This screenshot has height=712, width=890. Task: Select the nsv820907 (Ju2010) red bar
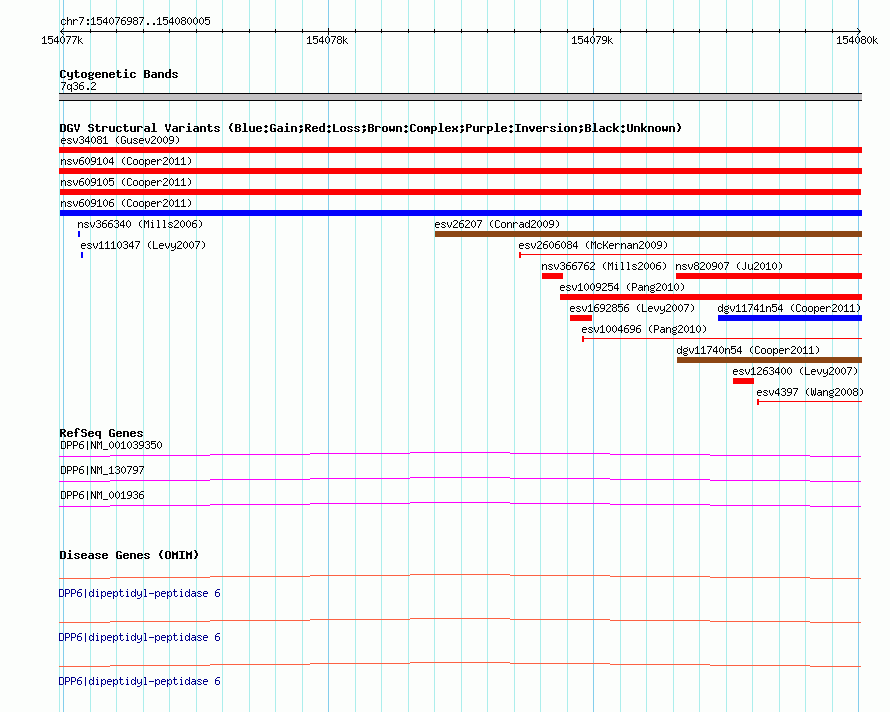coord(769,276)
